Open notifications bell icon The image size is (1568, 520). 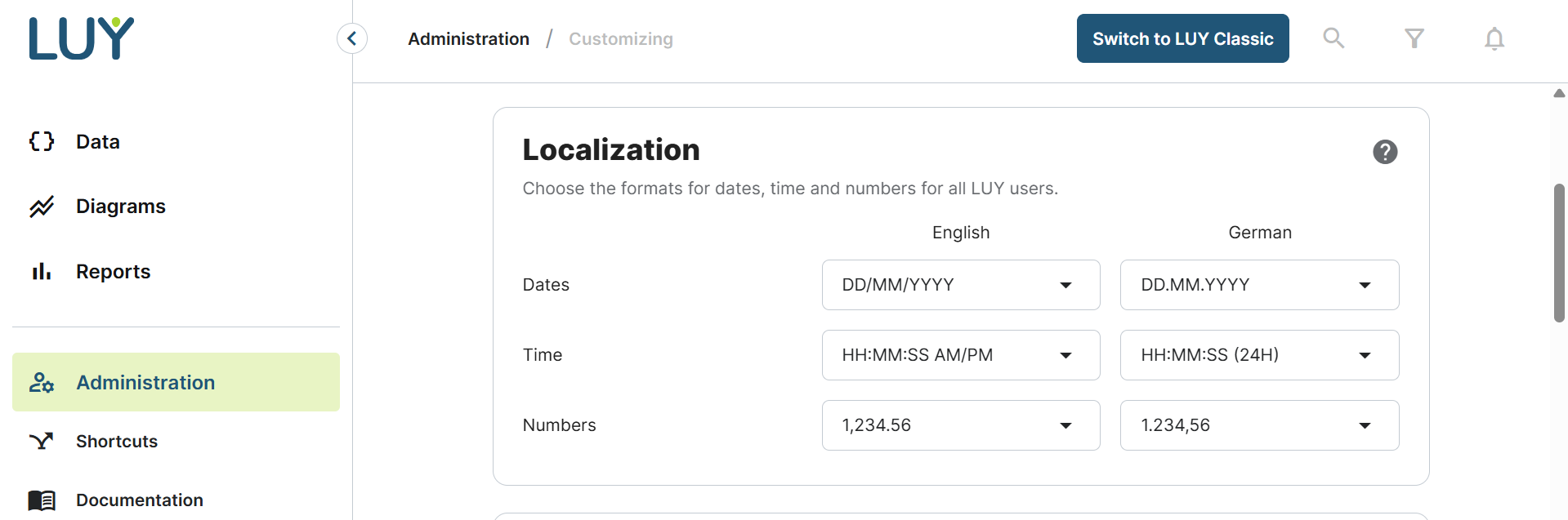(x=1494, y=38)
